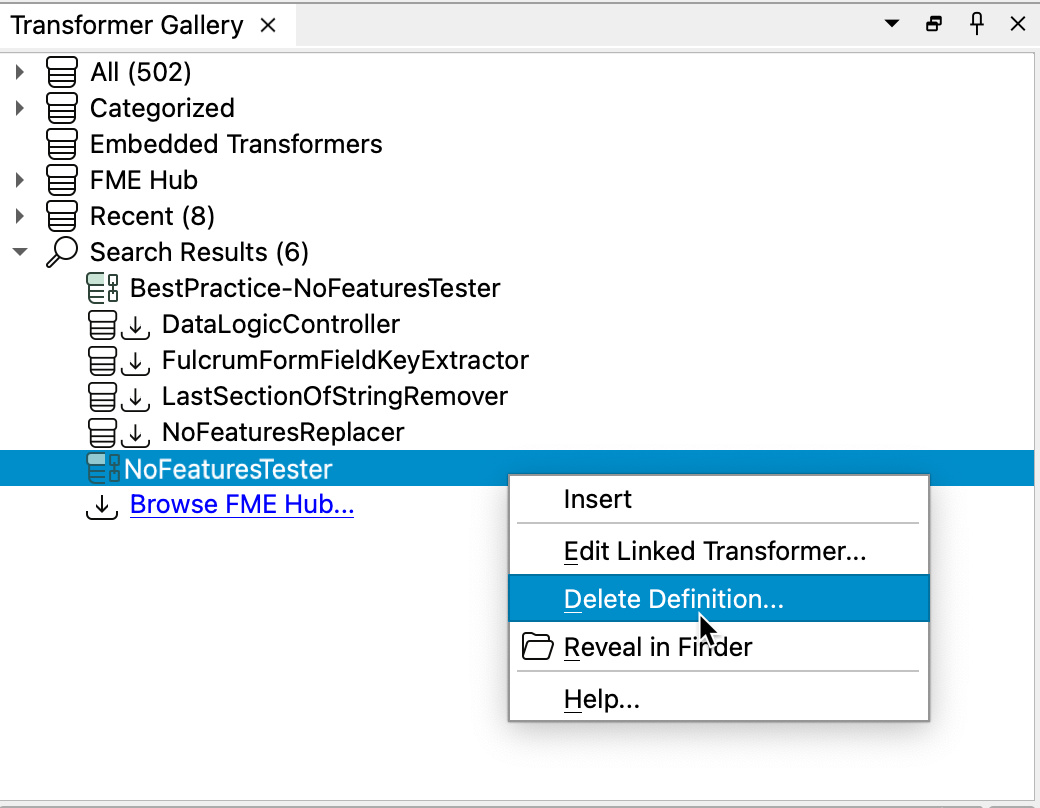The width and height of the screenshot is (1040, 808).
Task: Select the Recent (8) label
Action: pyautogui.click(x=152, y=216)
